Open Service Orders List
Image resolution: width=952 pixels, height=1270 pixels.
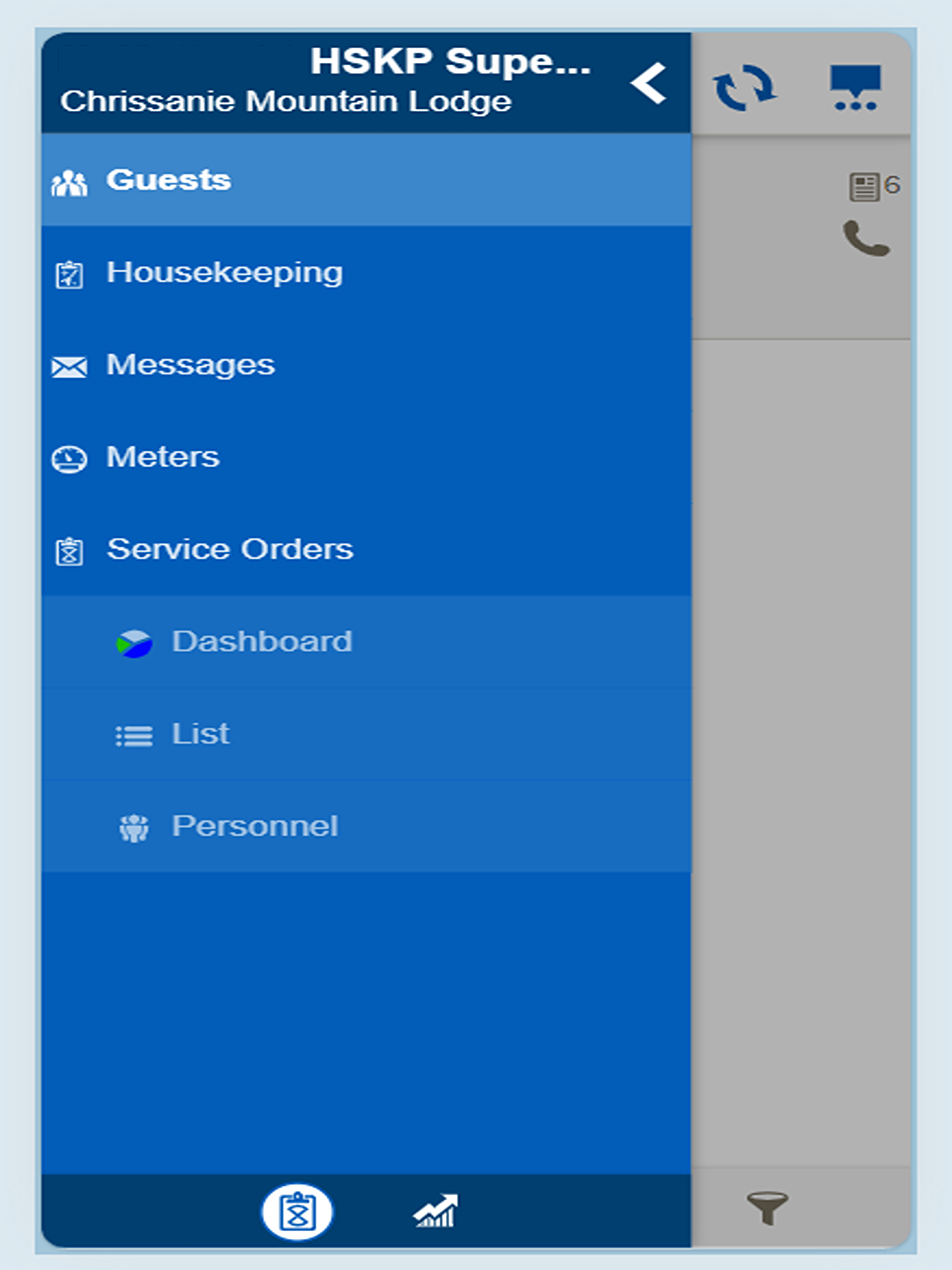tap(200, 734)
